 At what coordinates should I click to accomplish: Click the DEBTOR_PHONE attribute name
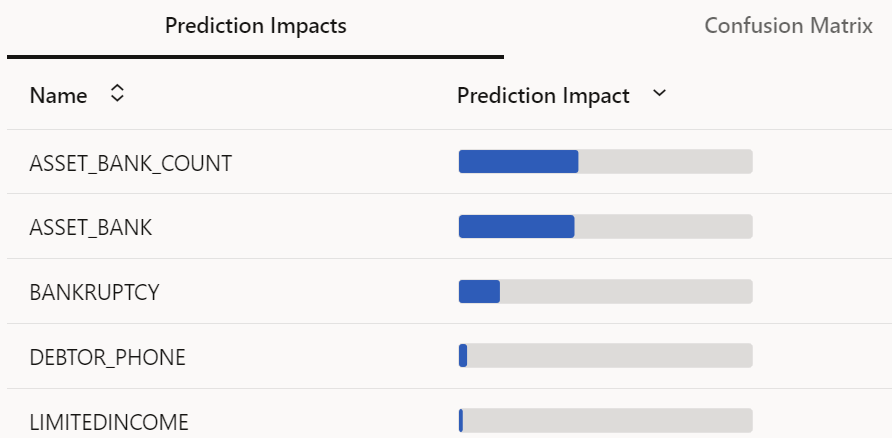(x=107, y=357)
